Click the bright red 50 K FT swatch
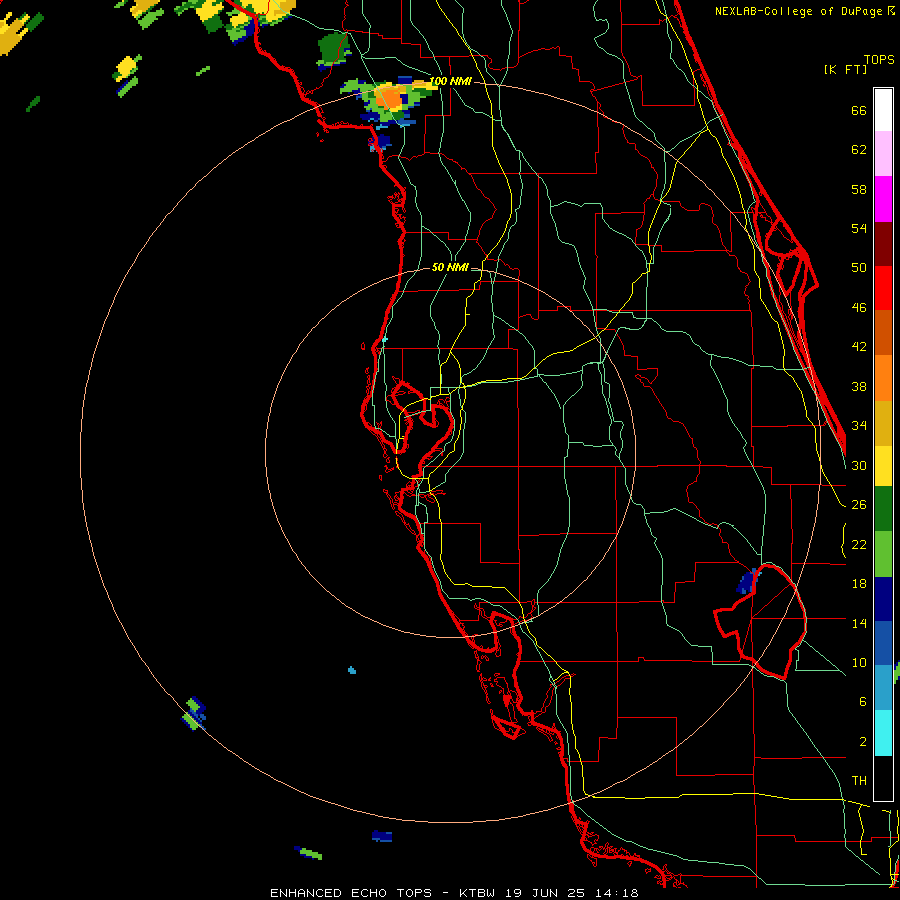The width and height of the screenshot is (900, 900). coord(883,288)
